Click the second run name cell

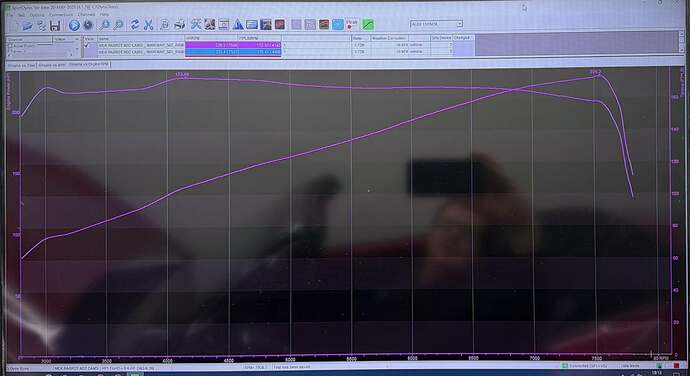(x=141, y=52)
